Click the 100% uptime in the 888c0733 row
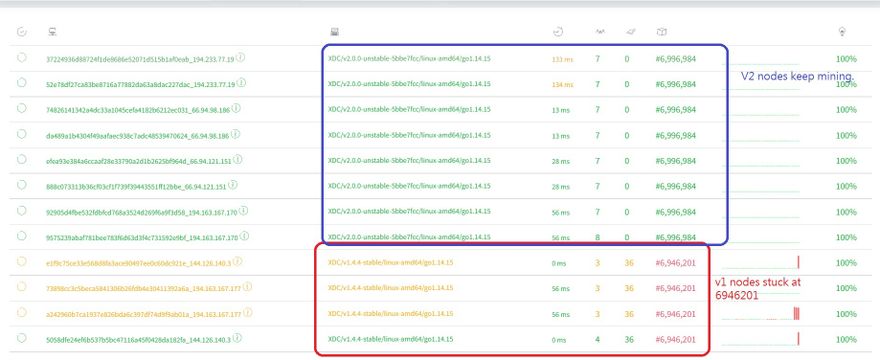 (x=846, y=186)
